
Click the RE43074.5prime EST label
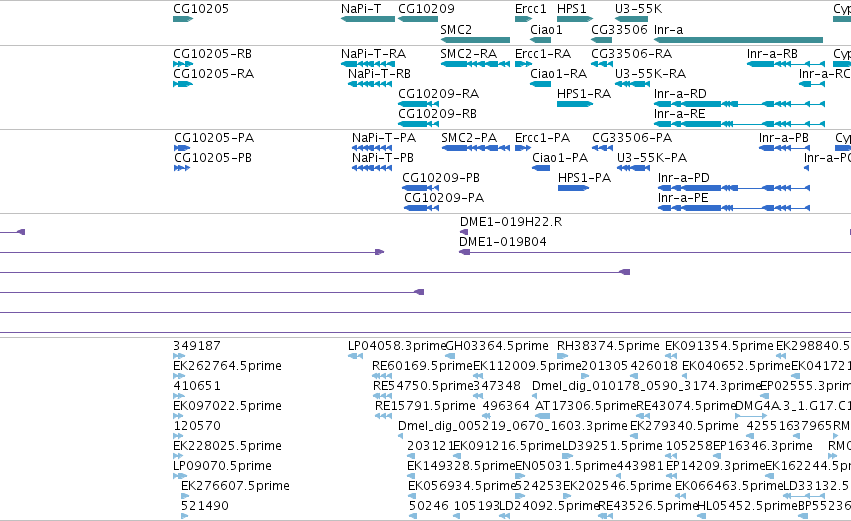pos(686,406)
